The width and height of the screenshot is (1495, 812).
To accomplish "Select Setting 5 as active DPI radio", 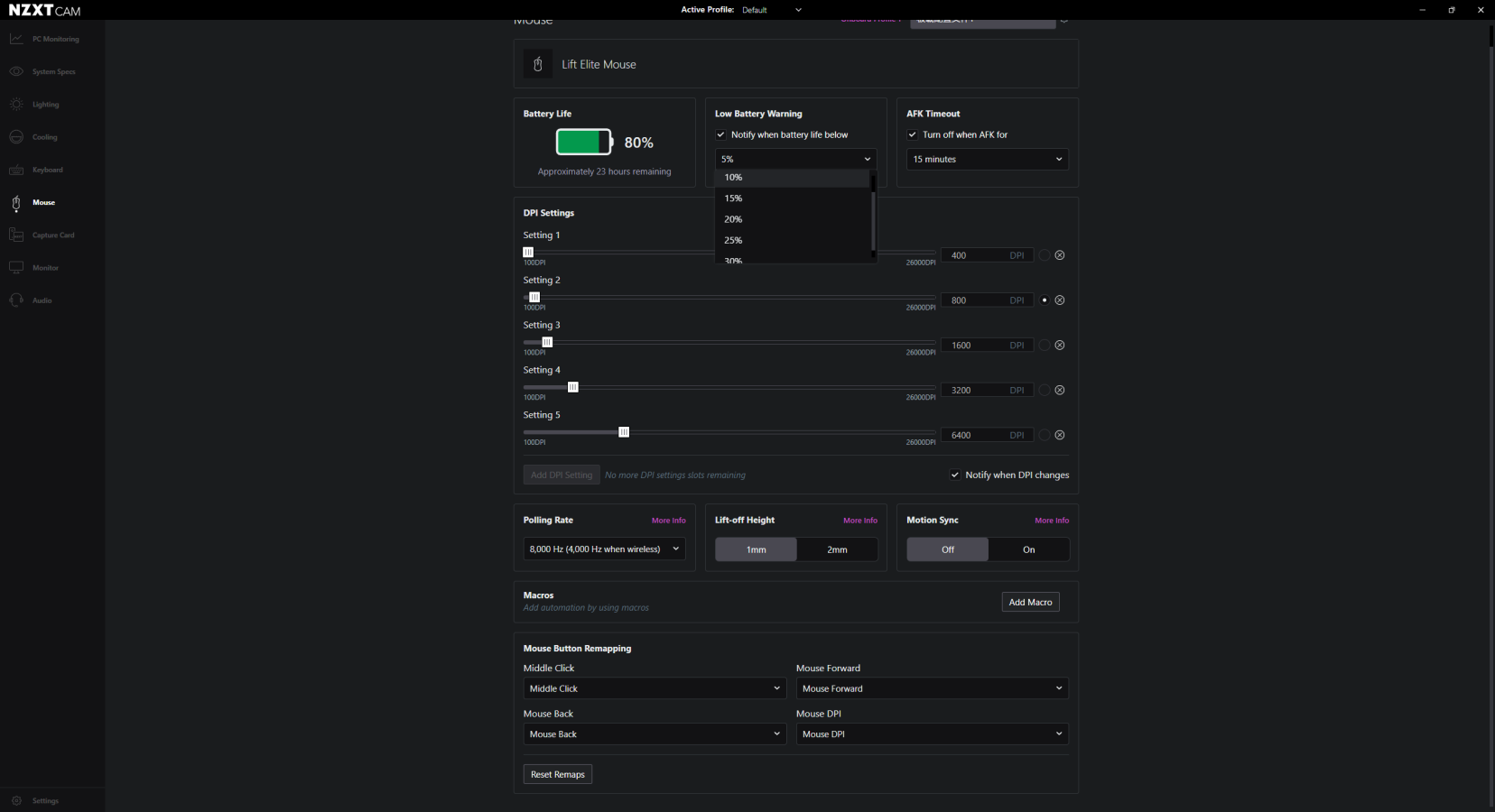I will [x=1045, y=435].
